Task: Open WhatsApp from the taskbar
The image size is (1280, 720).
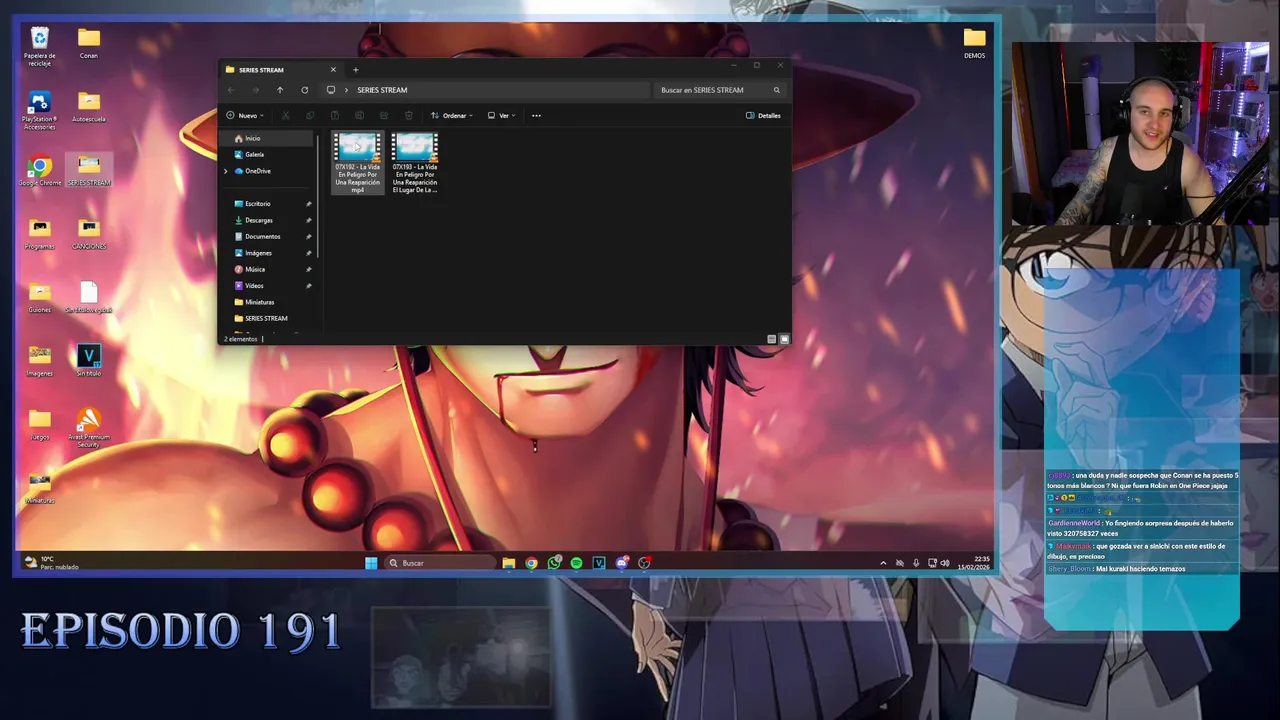Action: coord(554,563)
